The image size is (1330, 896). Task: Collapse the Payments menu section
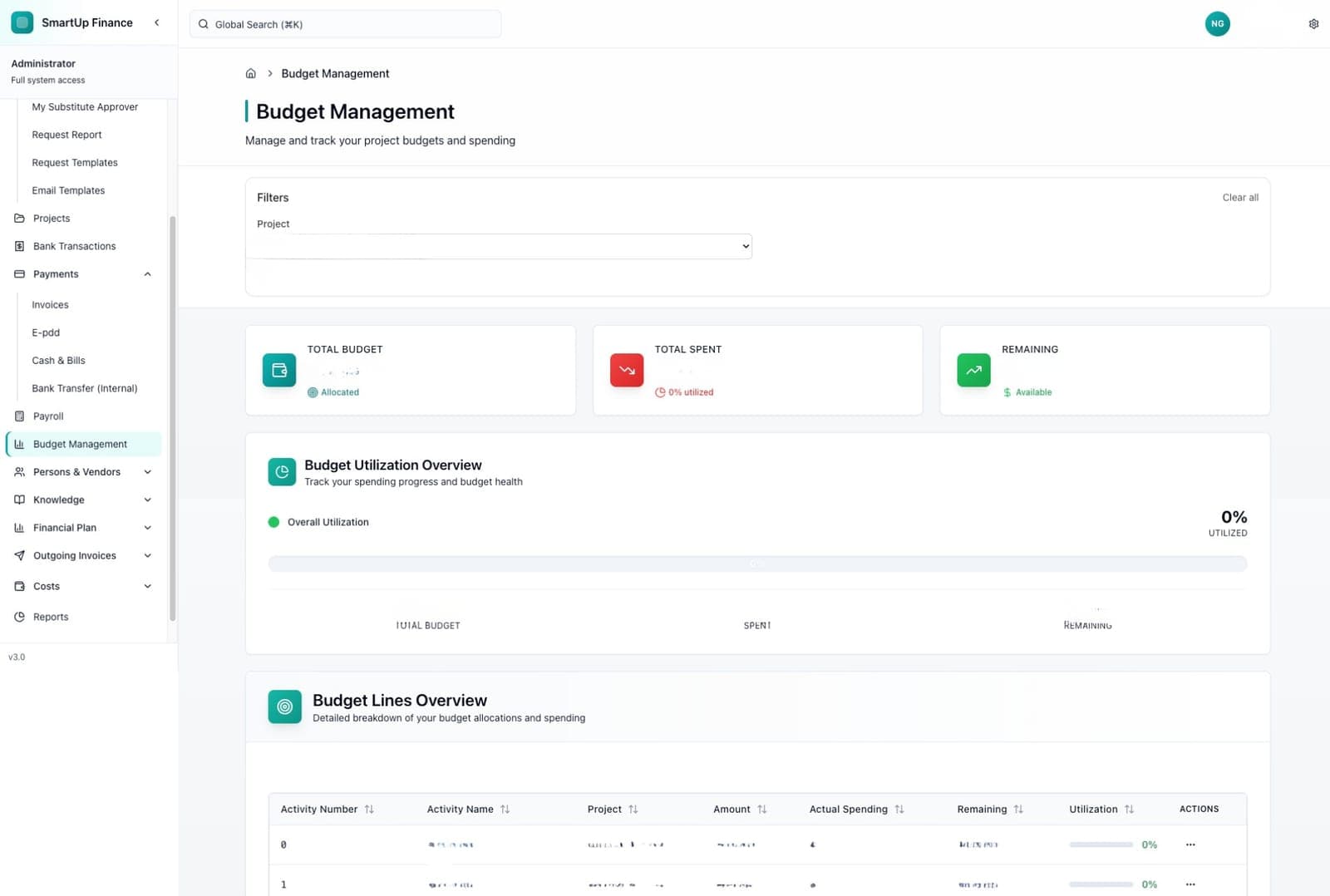(x=147, y=274)
